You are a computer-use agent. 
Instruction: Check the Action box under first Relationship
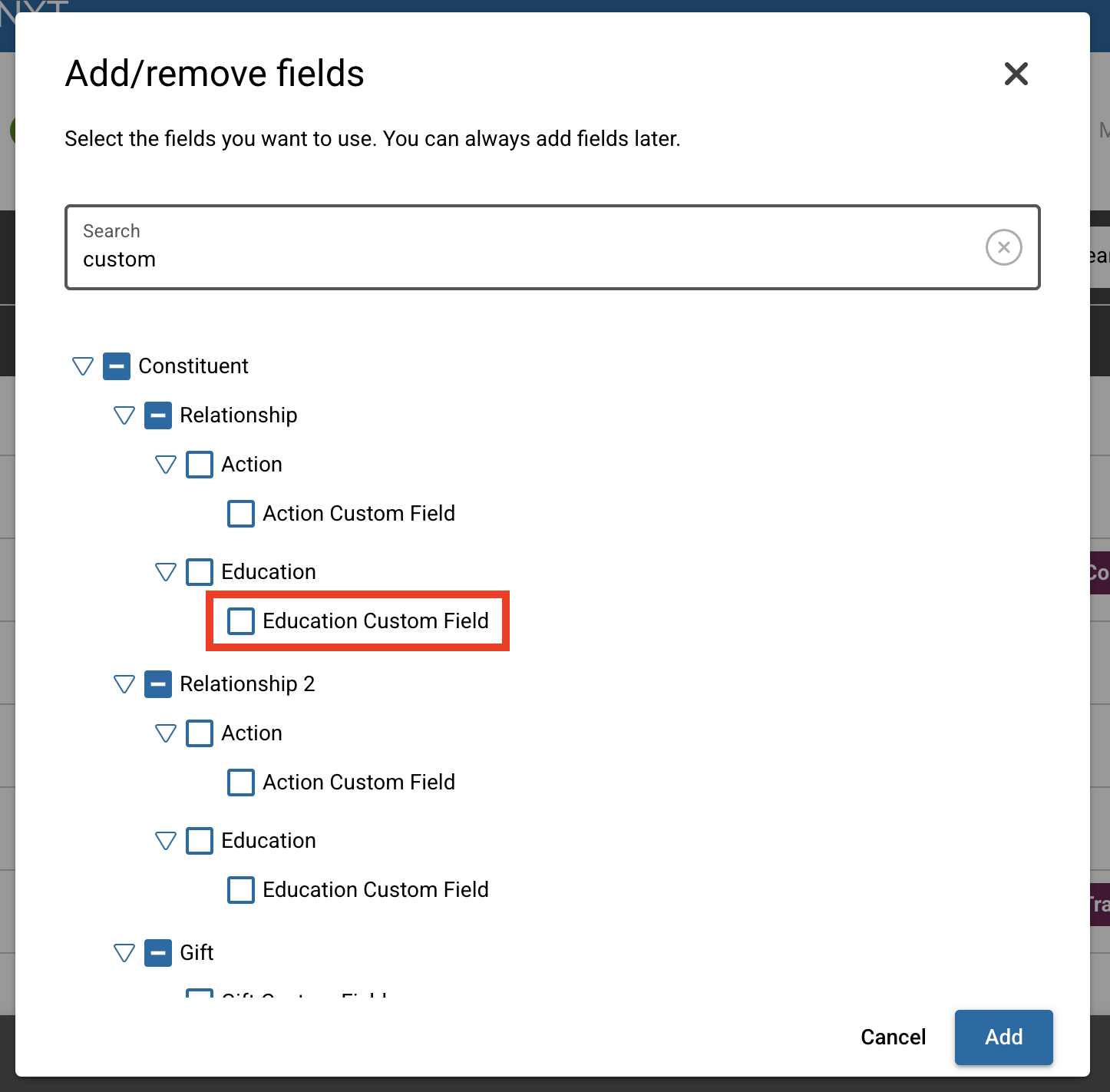click(x=200, y=465)
